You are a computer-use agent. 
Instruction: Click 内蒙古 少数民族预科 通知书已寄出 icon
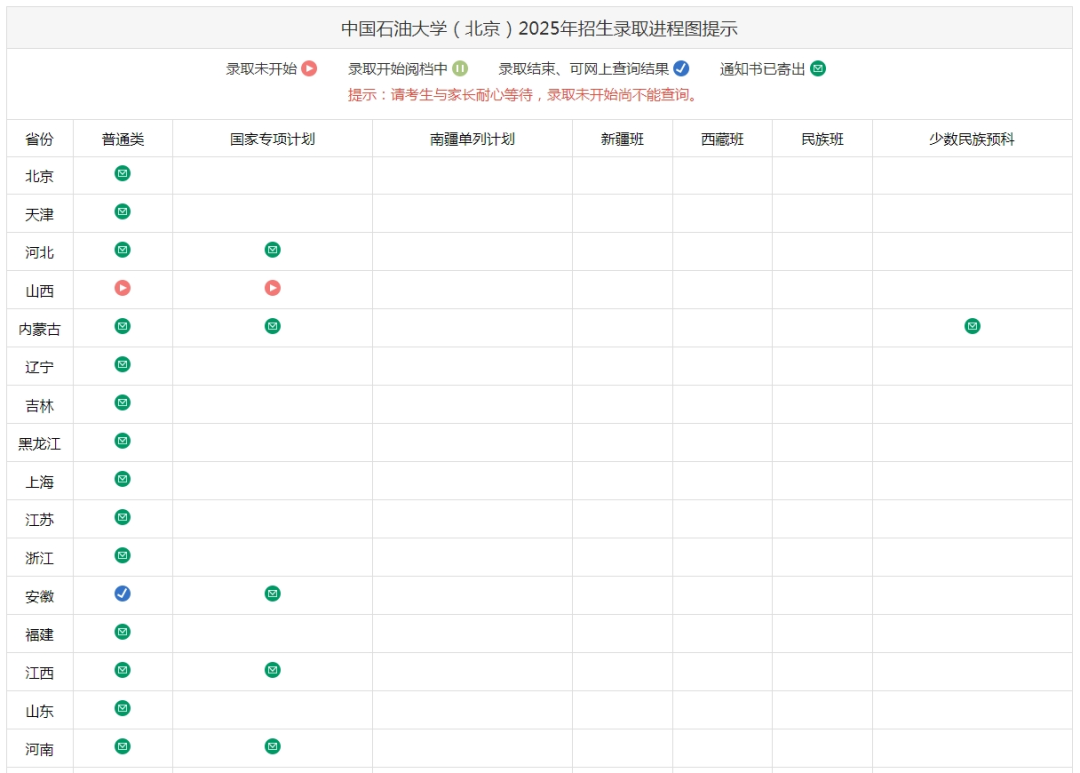click(x=972, y=326)
